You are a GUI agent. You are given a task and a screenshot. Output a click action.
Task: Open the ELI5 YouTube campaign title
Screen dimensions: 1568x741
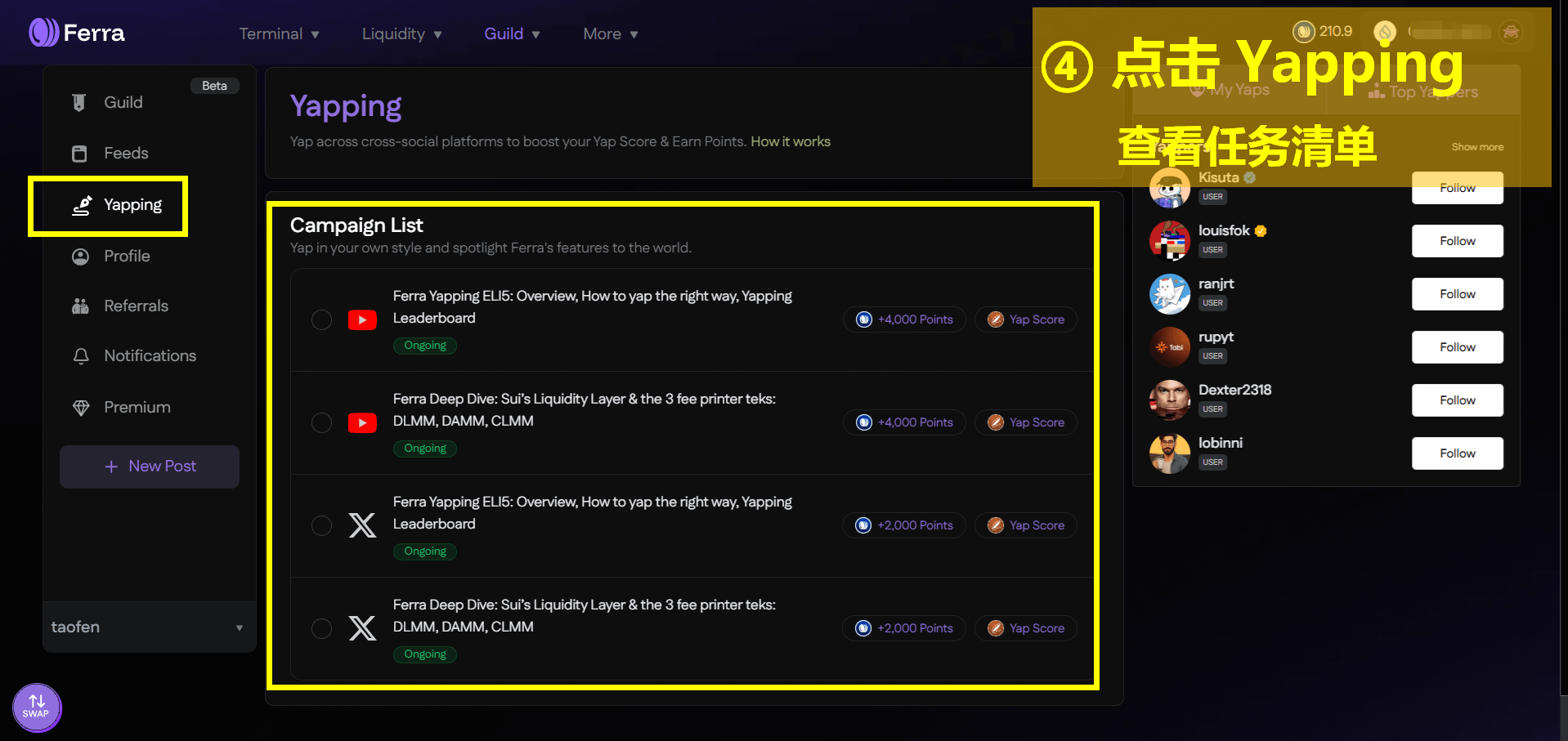pos(593,307)
